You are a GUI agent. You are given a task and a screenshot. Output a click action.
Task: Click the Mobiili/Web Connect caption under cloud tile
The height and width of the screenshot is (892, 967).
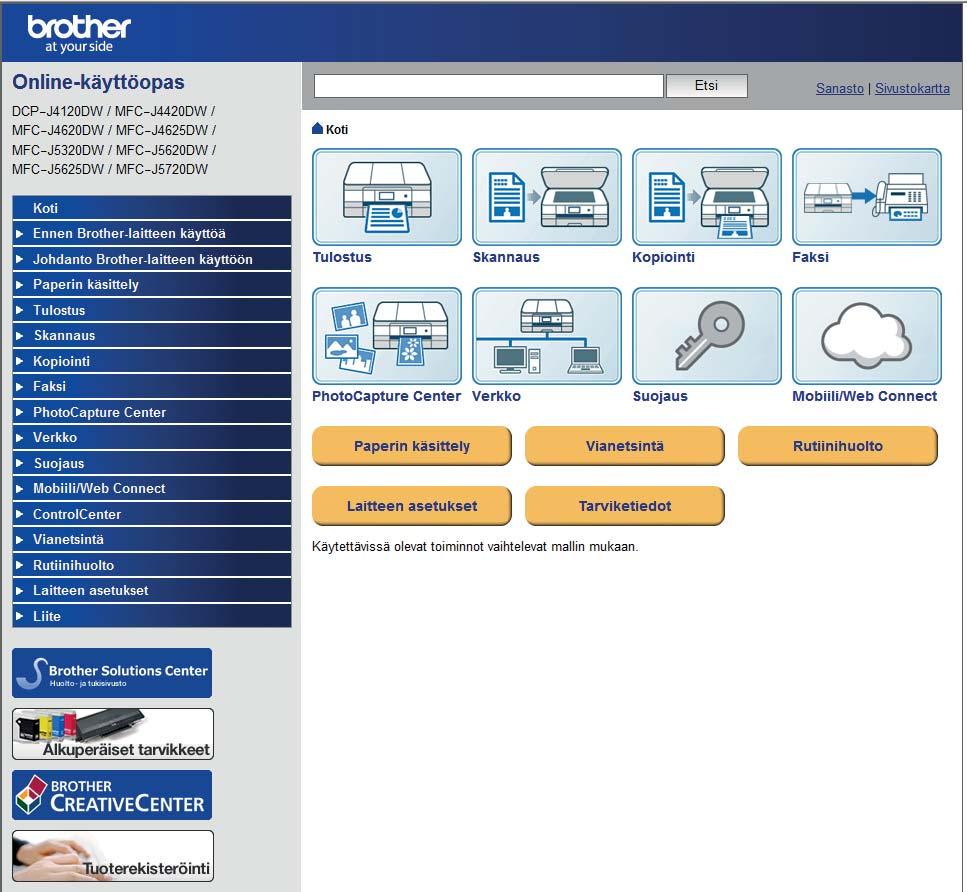[x=865, y=396]
